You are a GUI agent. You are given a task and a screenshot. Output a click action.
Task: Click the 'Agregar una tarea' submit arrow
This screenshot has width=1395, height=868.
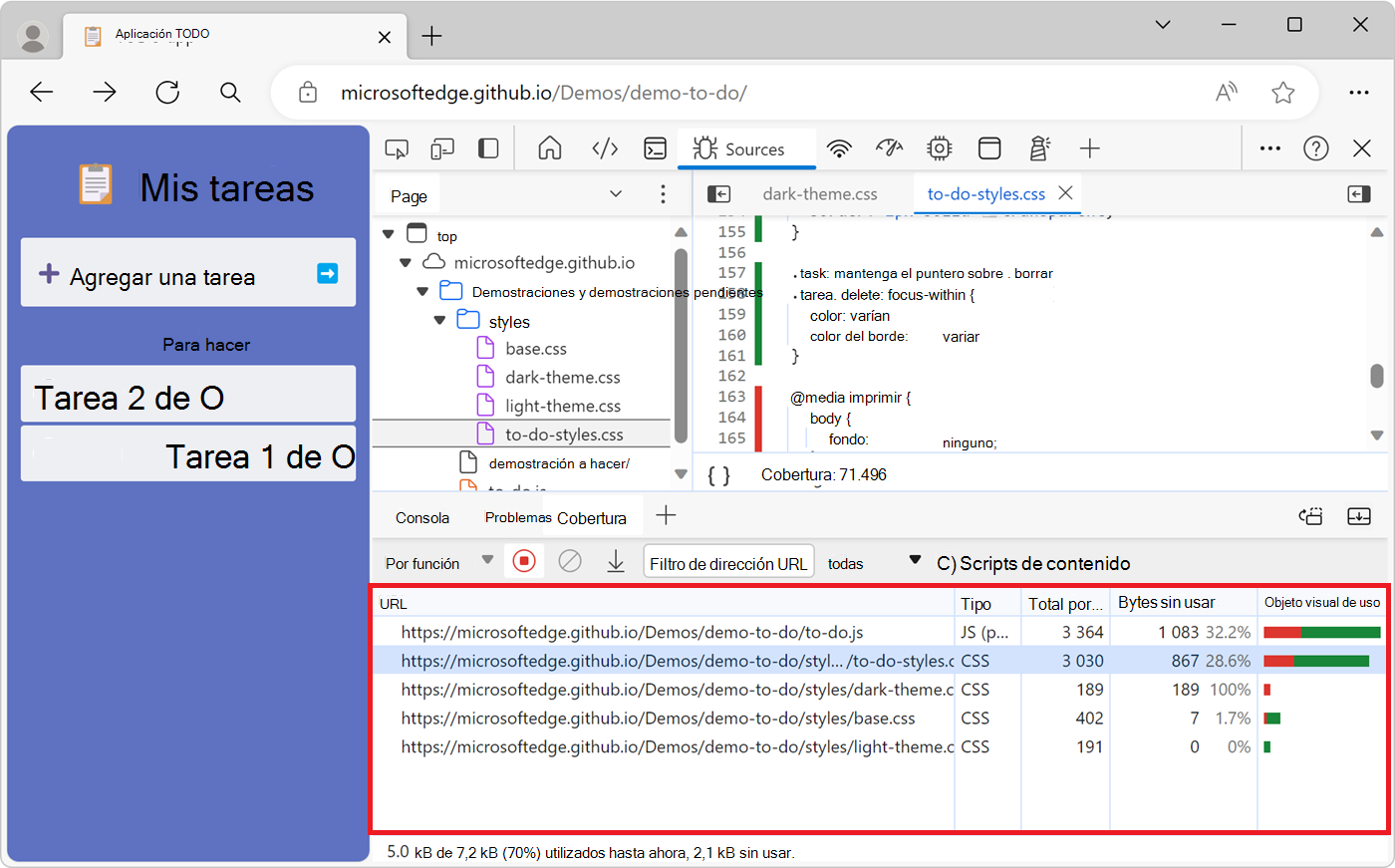click(327, 274)
